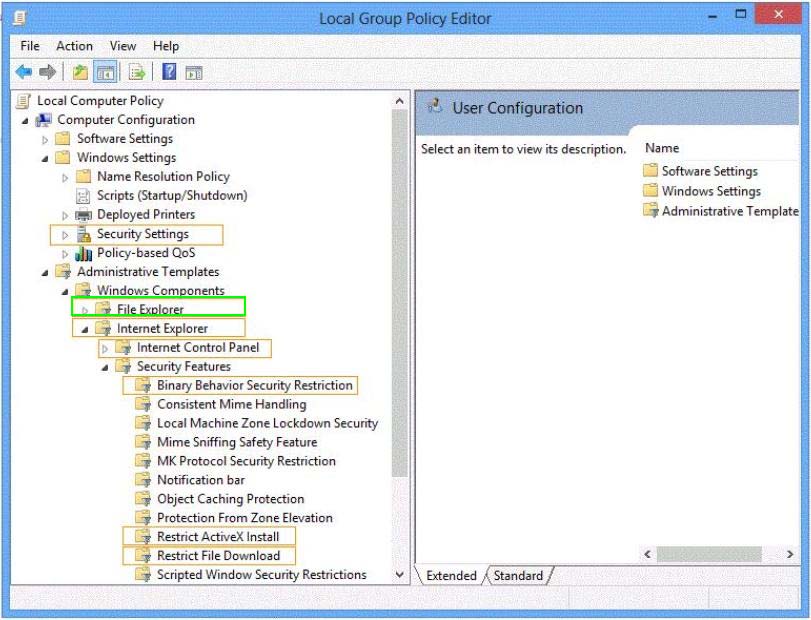The width and height of the screenshot is (811, 620).
Task: Select Binary Behavior Security Restriction
Action: [x=254, y=385]
